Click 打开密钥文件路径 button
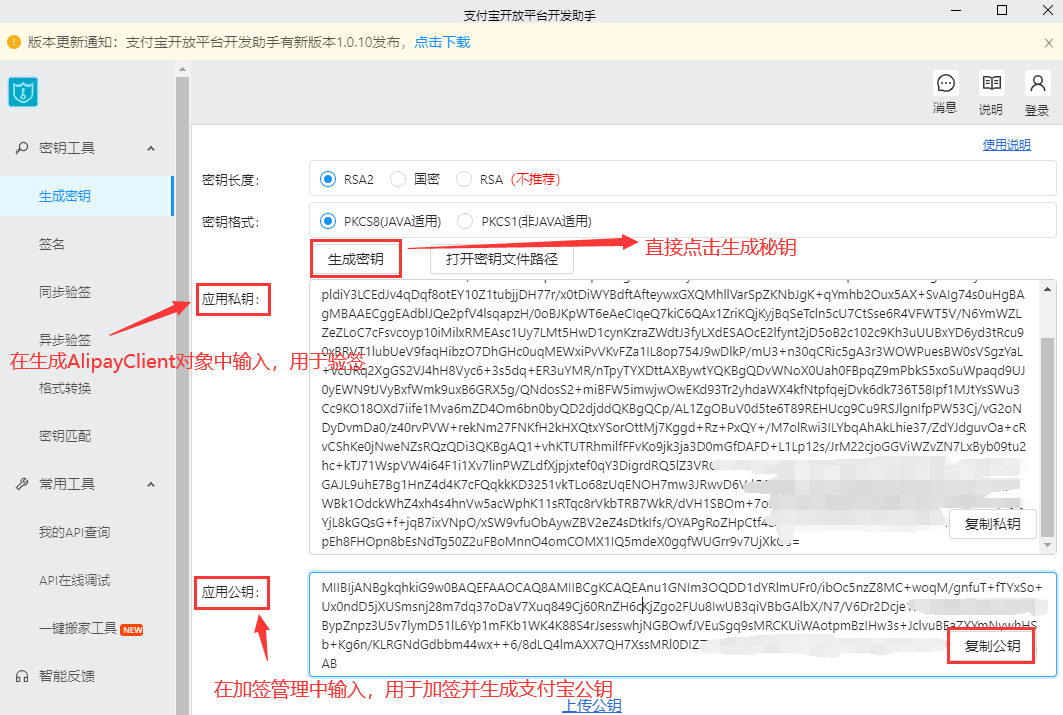The image size is (1063, 715). click(502, 259)
